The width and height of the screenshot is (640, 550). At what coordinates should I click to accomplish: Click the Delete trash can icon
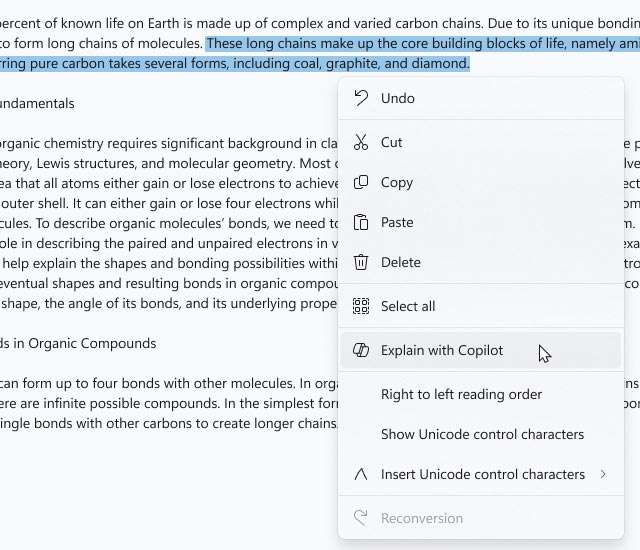tap(361, 262)
